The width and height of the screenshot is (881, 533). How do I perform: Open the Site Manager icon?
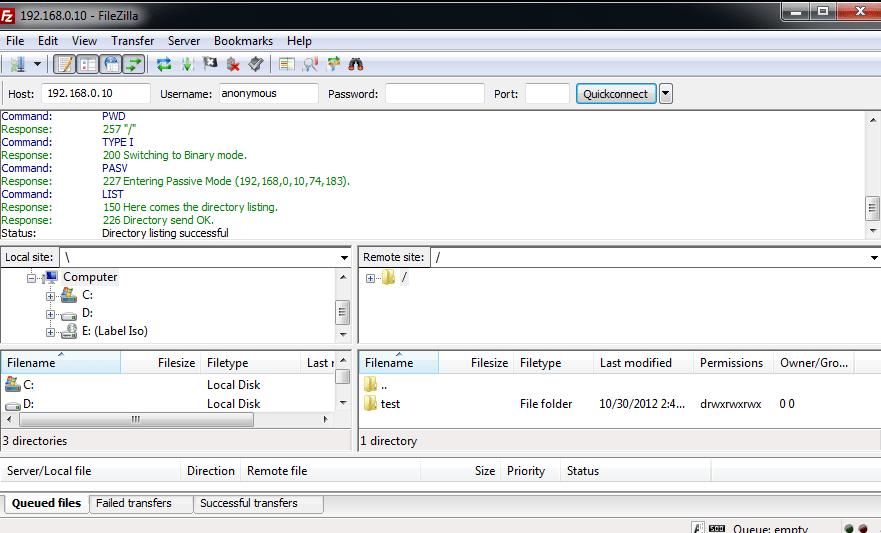point(17,64)
